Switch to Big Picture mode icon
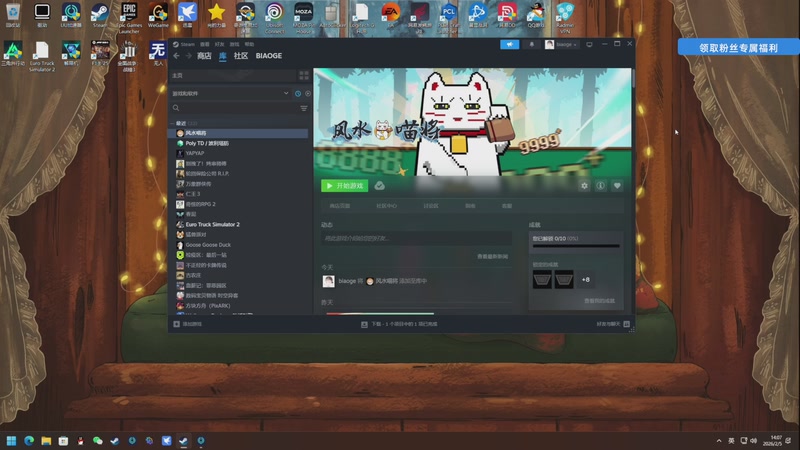The height and width of the screenshot is (450, 800). click(589, 44)
